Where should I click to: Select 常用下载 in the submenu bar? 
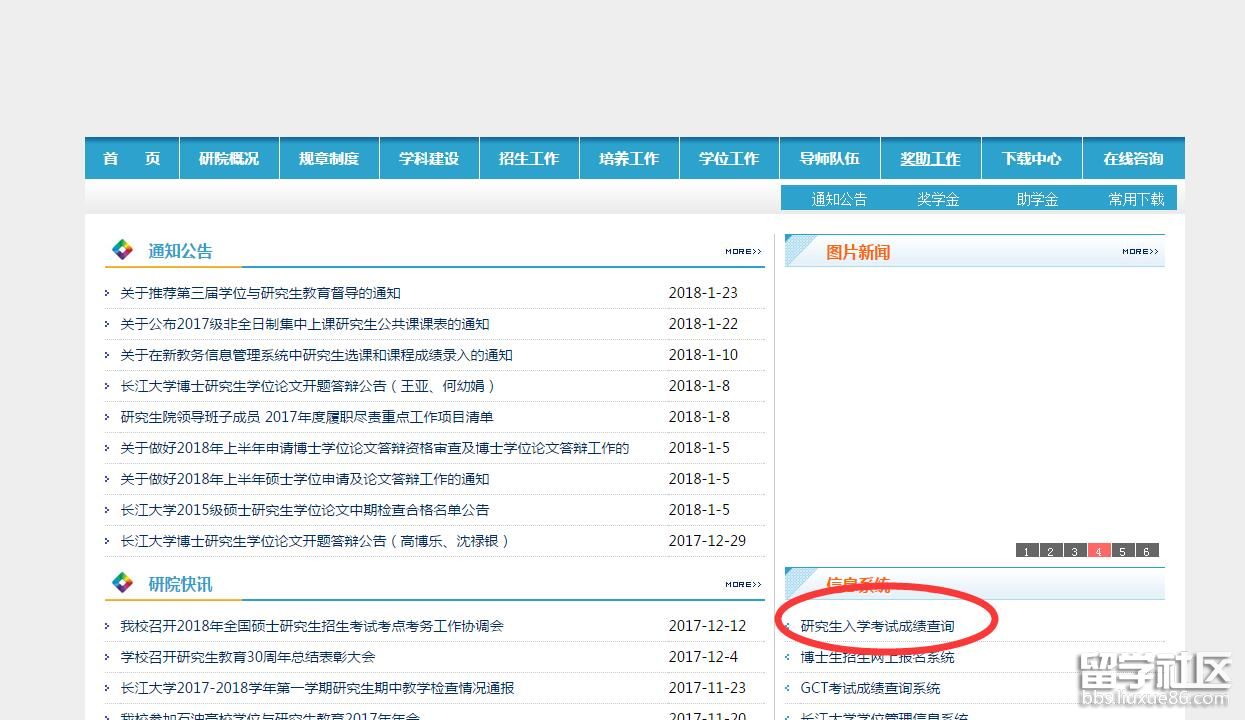point(1136,199)
